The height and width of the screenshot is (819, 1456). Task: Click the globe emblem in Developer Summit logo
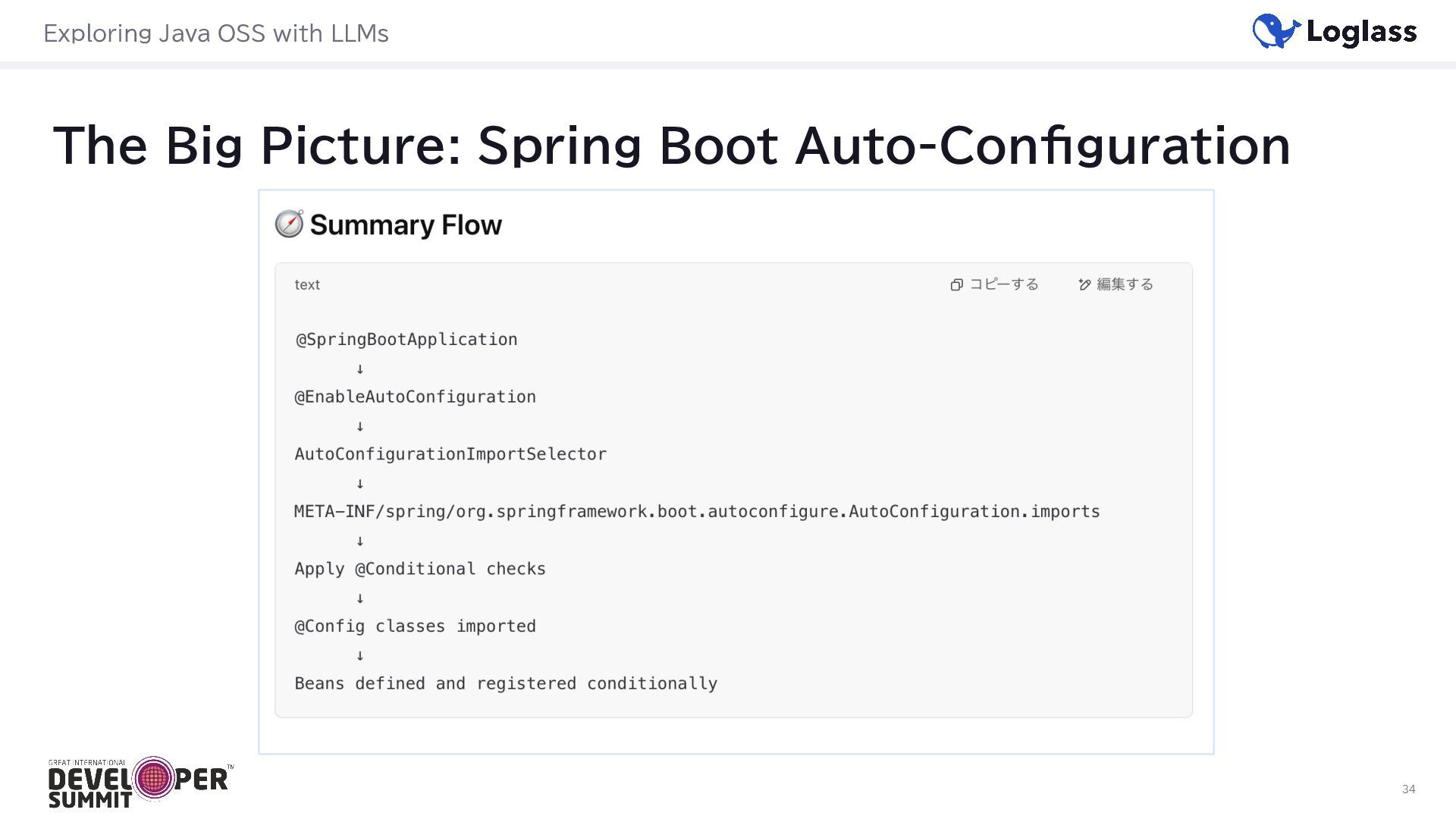pos(154,777)
